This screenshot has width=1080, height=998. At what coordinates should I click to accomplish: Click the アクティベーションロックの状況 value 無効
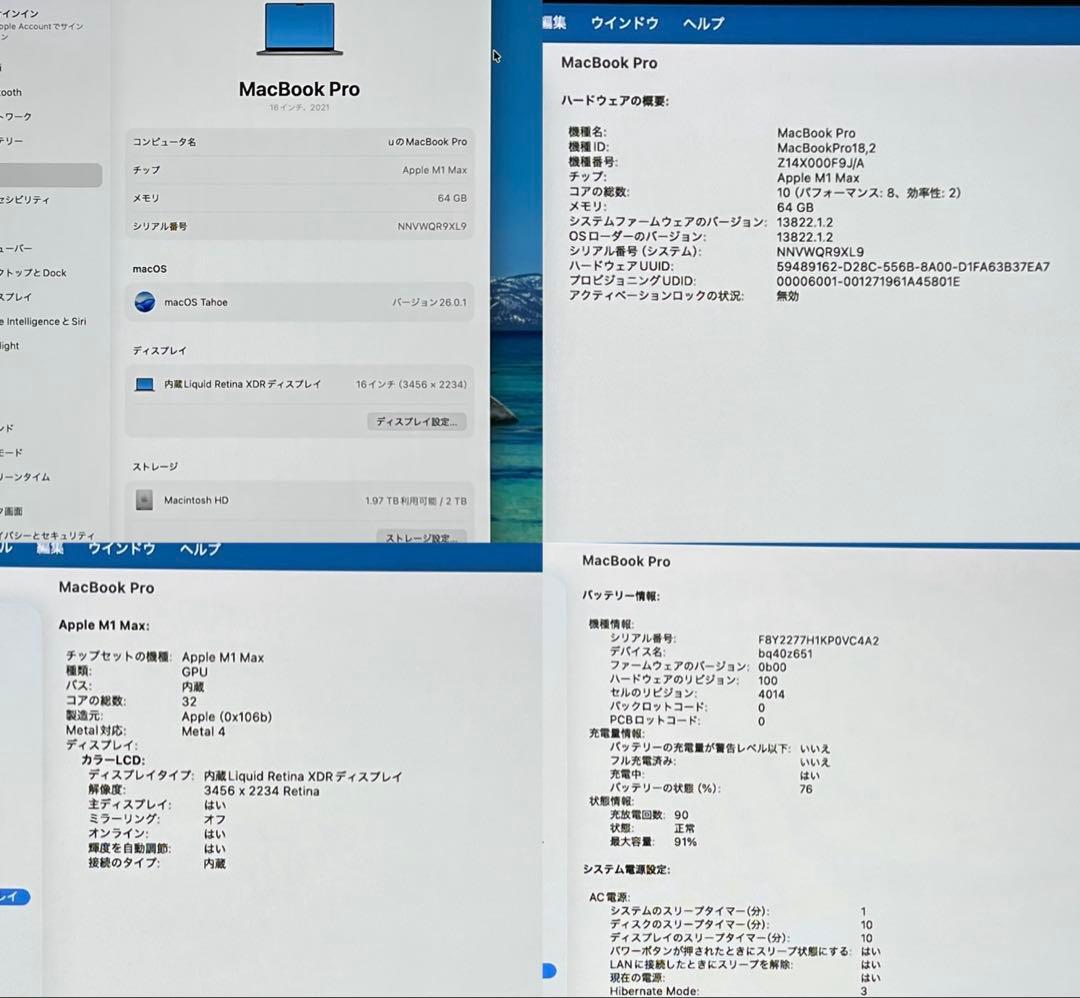click(x=787, y=296)
